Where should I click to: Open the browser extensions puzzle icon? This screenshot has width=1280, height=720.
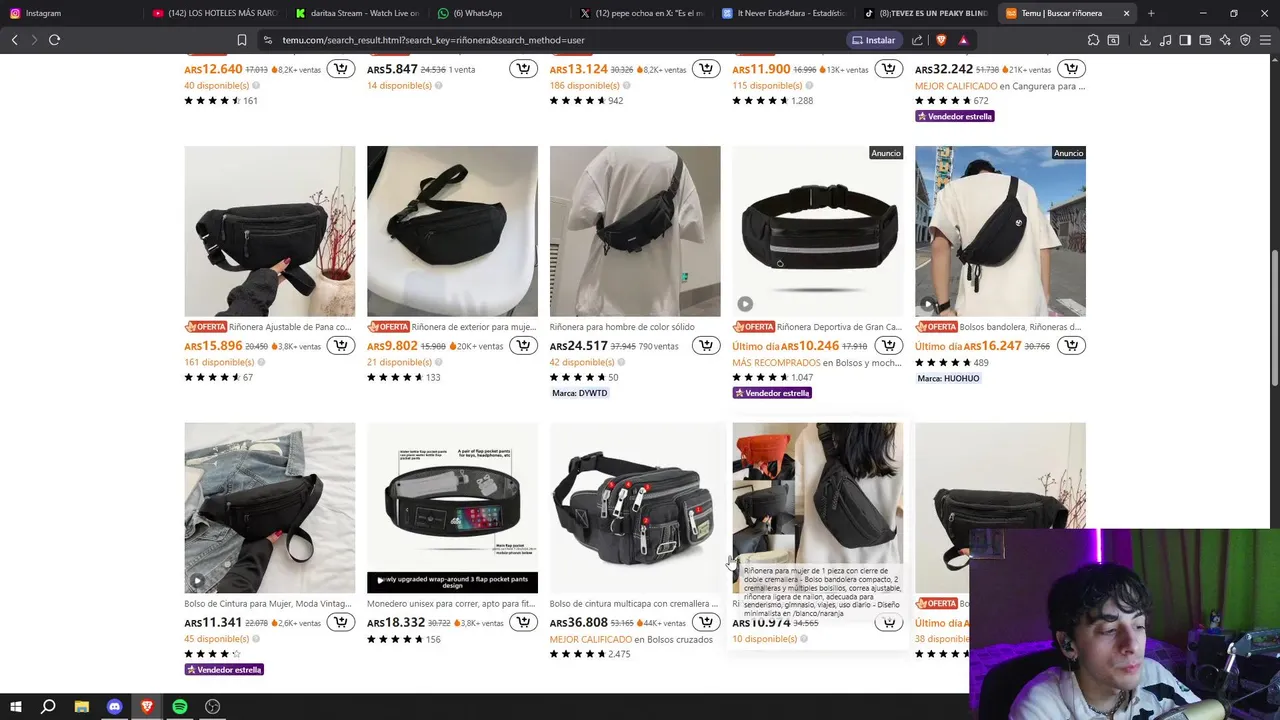click(1093, 40)
